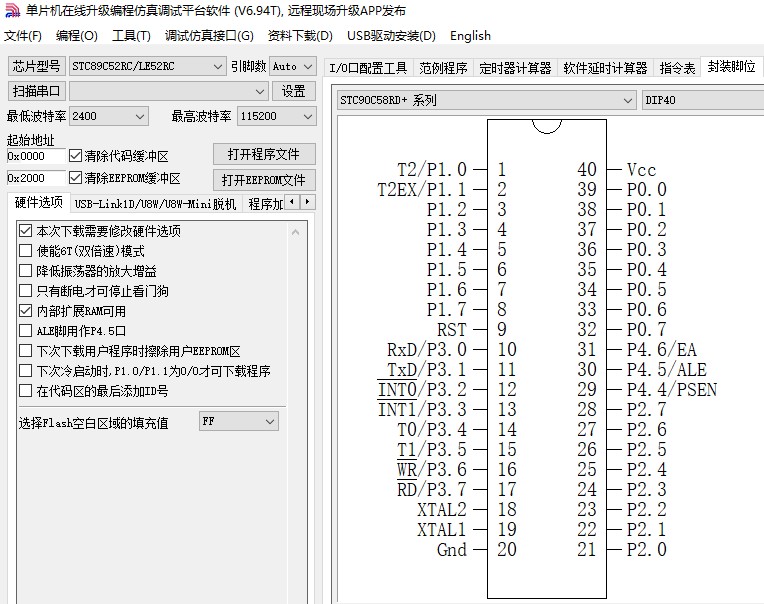
Task: Select the 硬件选项 tab
Action: pyautogui.click(x=39, y=203)
